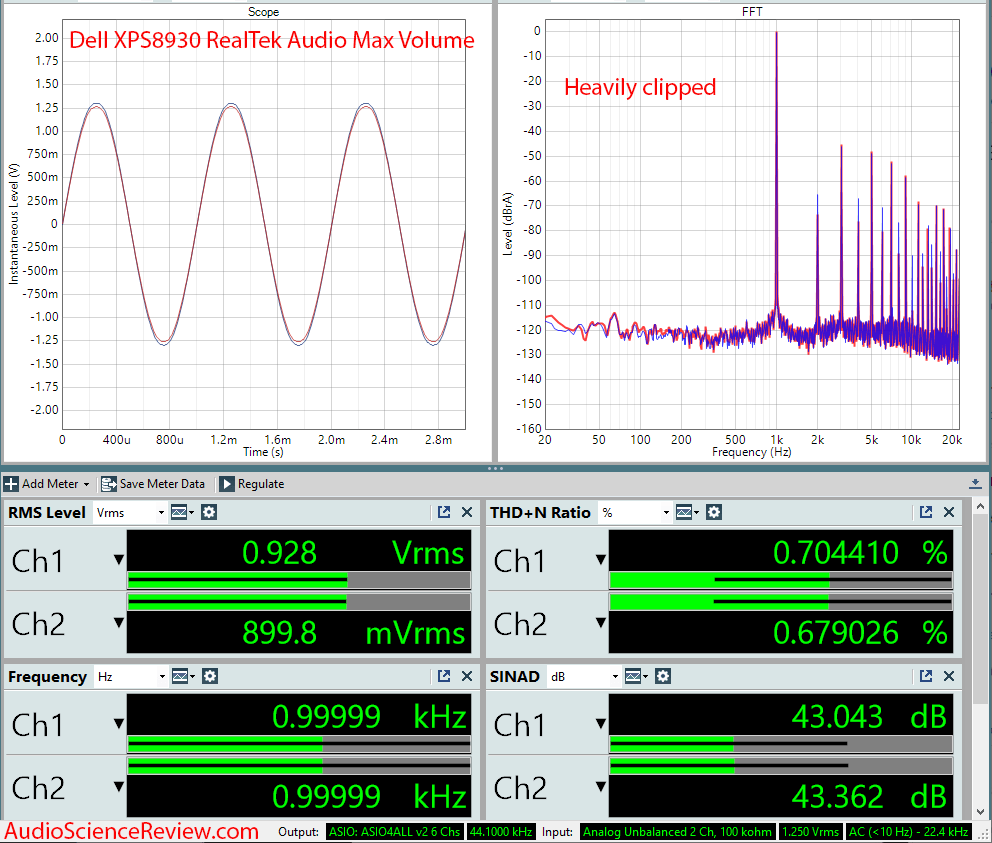This screenshot has height=843, width=992.
Task: Close the RMS Level meter
Action: click(x=467, y=512)
